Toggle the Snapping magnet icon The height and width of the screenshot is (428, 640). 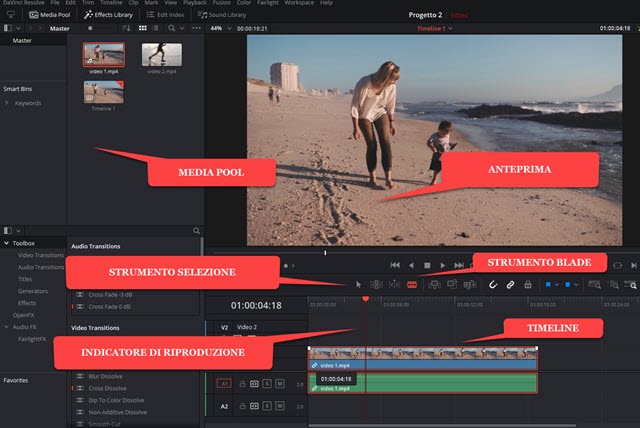[x=493, y=284]
